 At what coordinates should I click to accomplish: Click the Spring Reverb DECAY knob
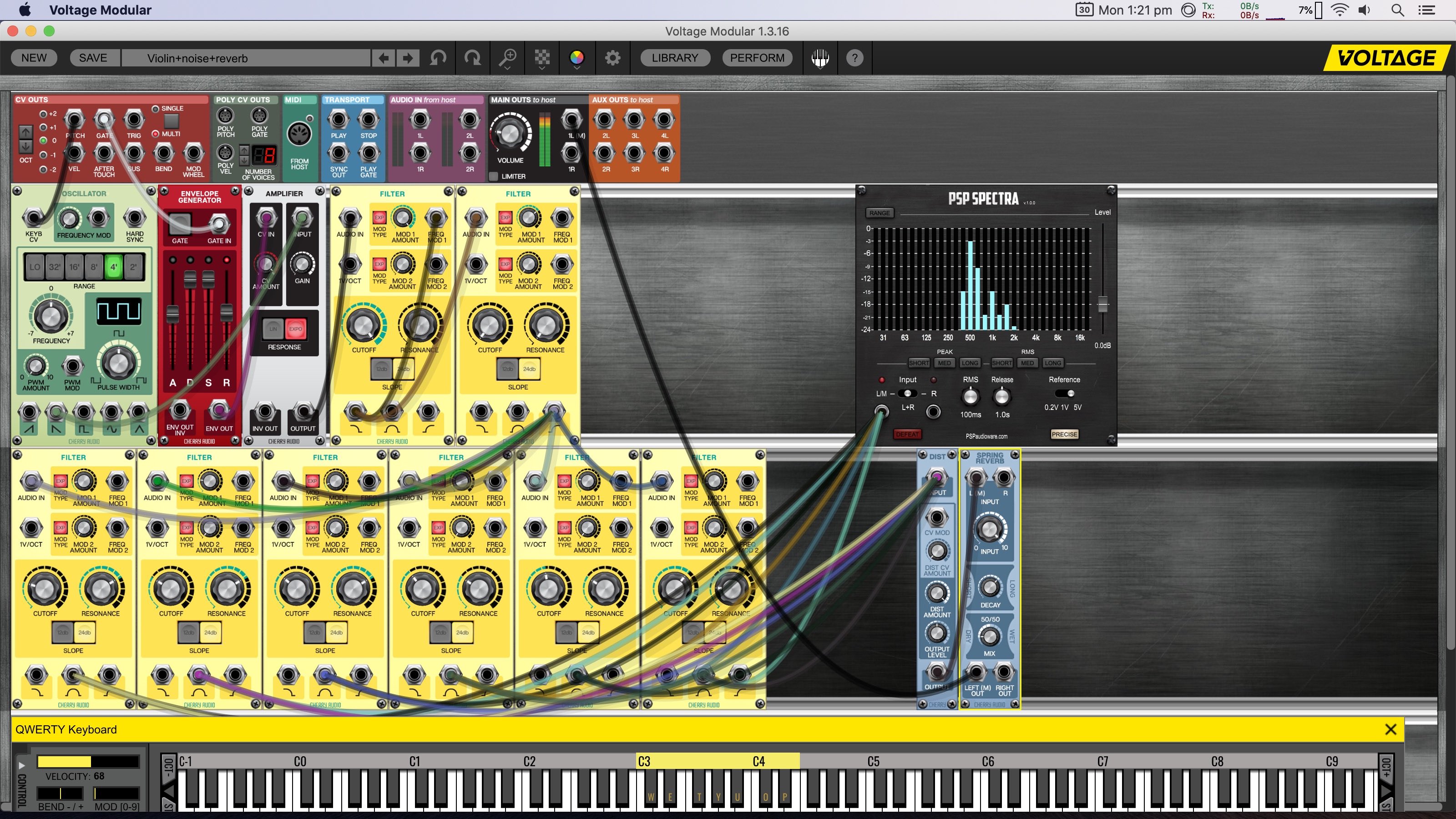[x=990, y=586]
